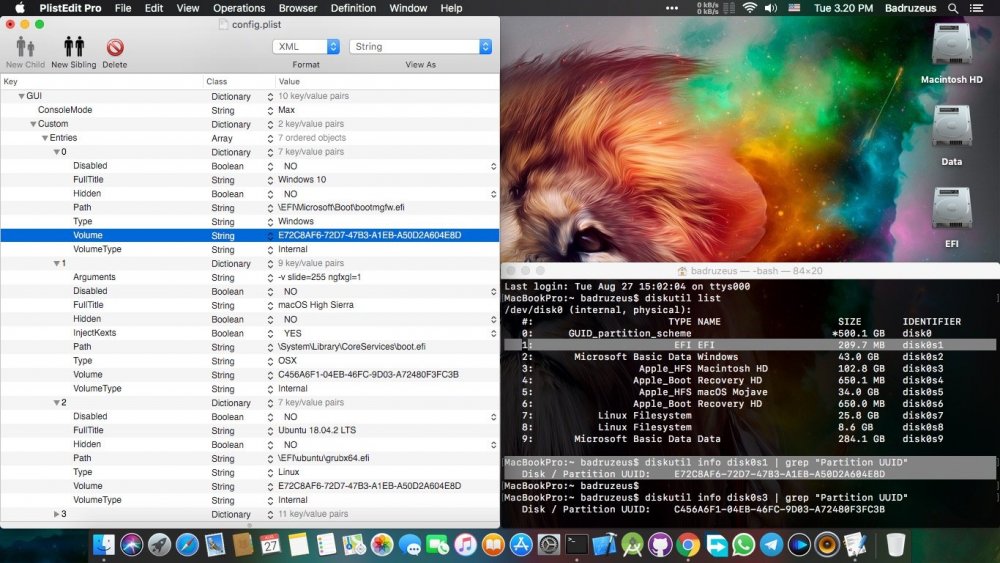The image size is (1000, 563).
Task: Collapse entry 1 disclosure triangle
Action: tap(57, 263)
